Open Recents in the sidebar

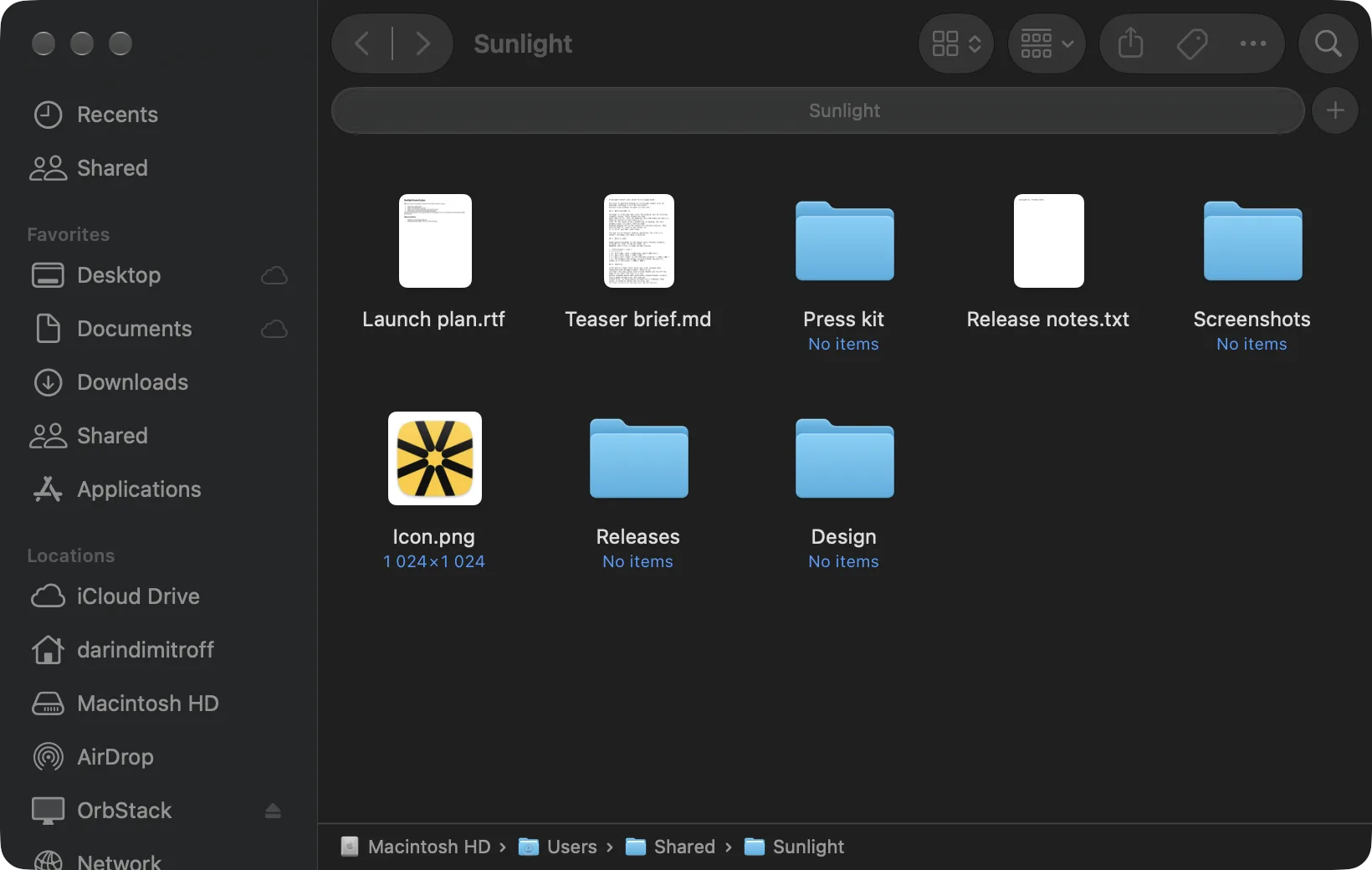(x=159, y=115)
